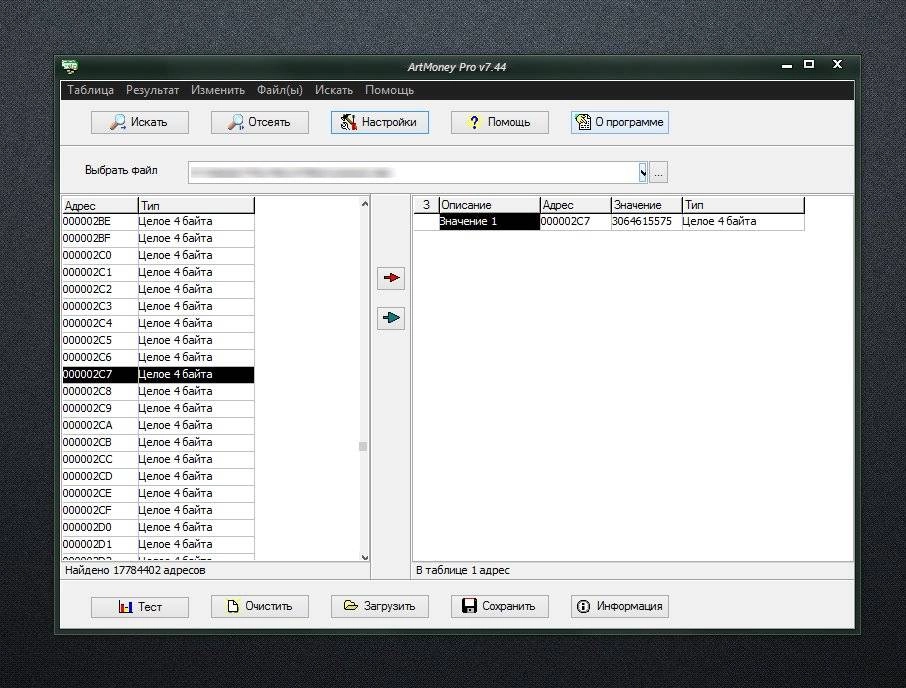Select address row 000002C4
Viewport: 906px width, 688px height.
(x=158, y=323)
